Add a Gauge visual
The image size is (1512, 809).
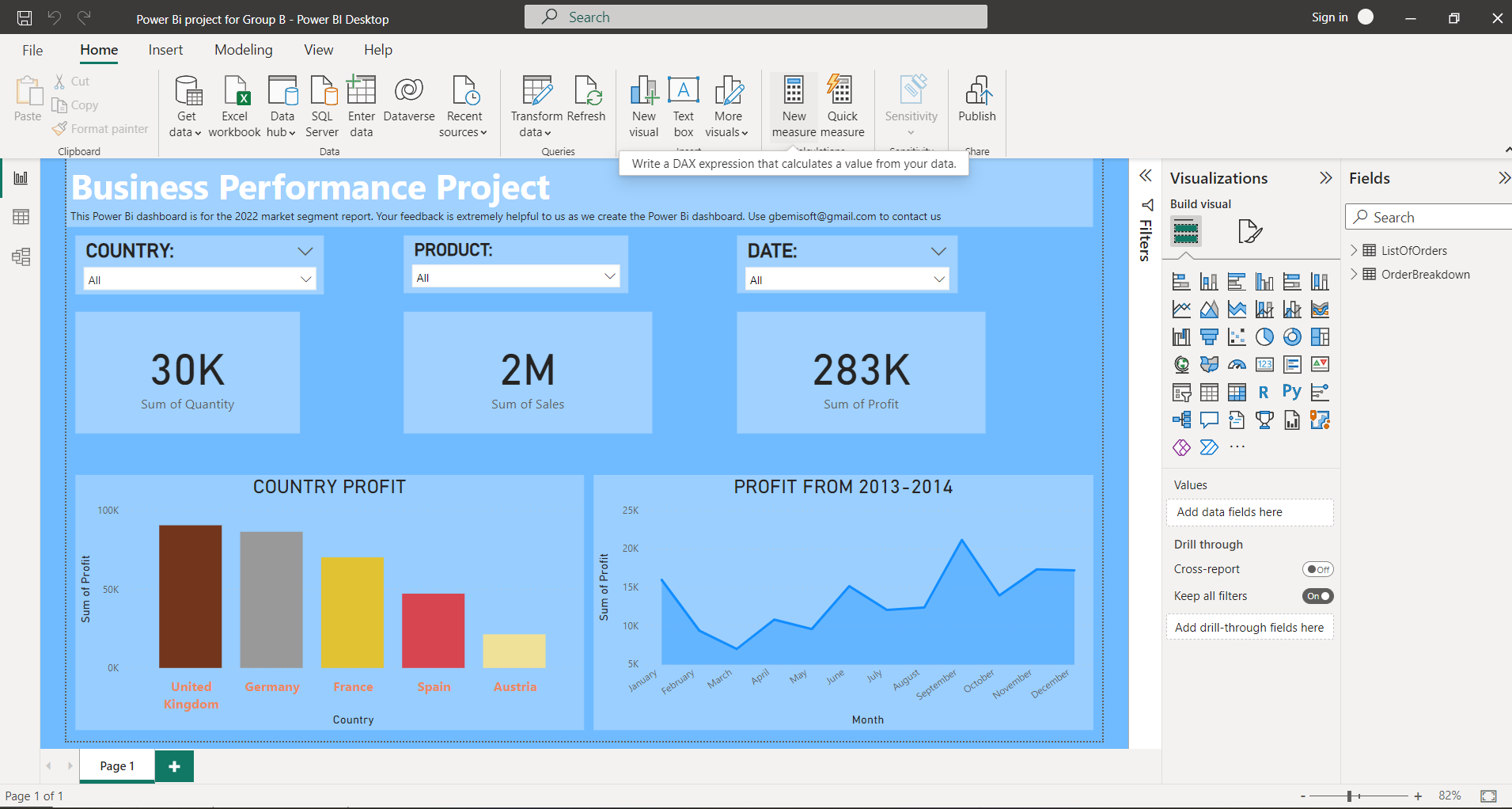coord(1237,364)
